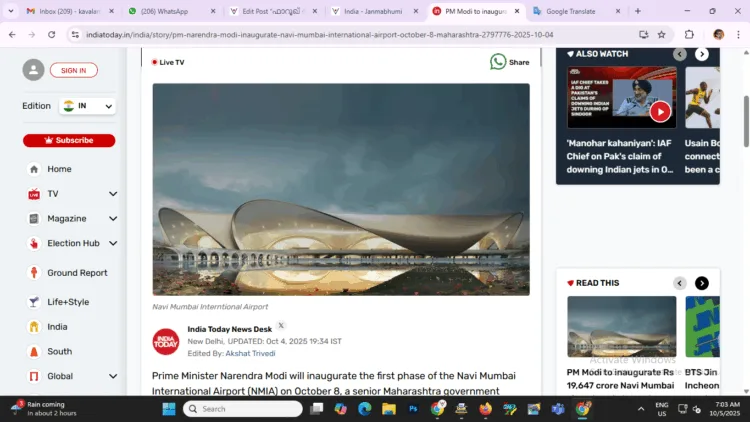Expand the TV menu chevron
750x422 pixels.
click(113, 194)
